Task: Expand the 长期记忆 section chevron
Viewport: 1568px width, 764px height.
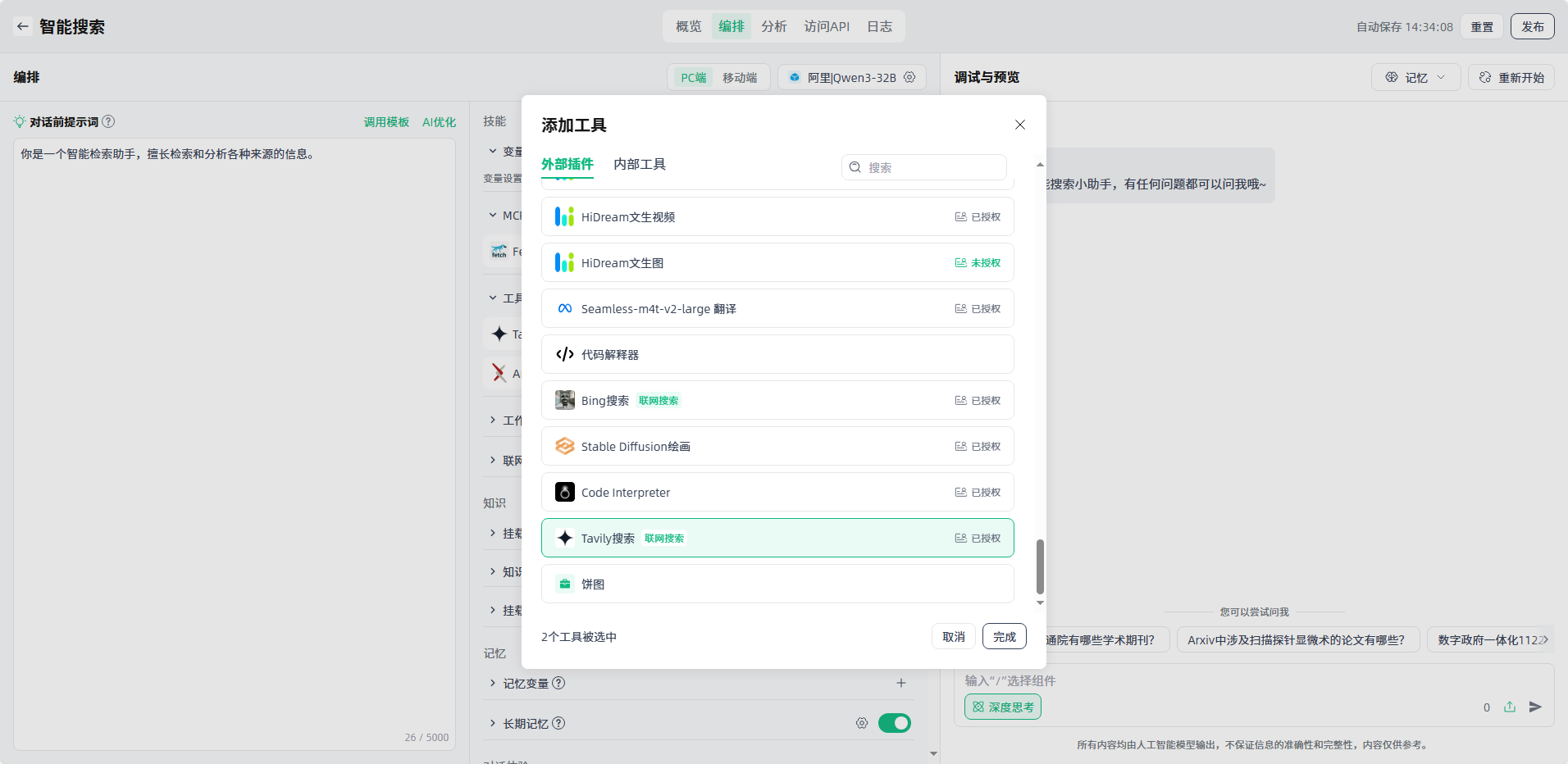Action: 493,723
